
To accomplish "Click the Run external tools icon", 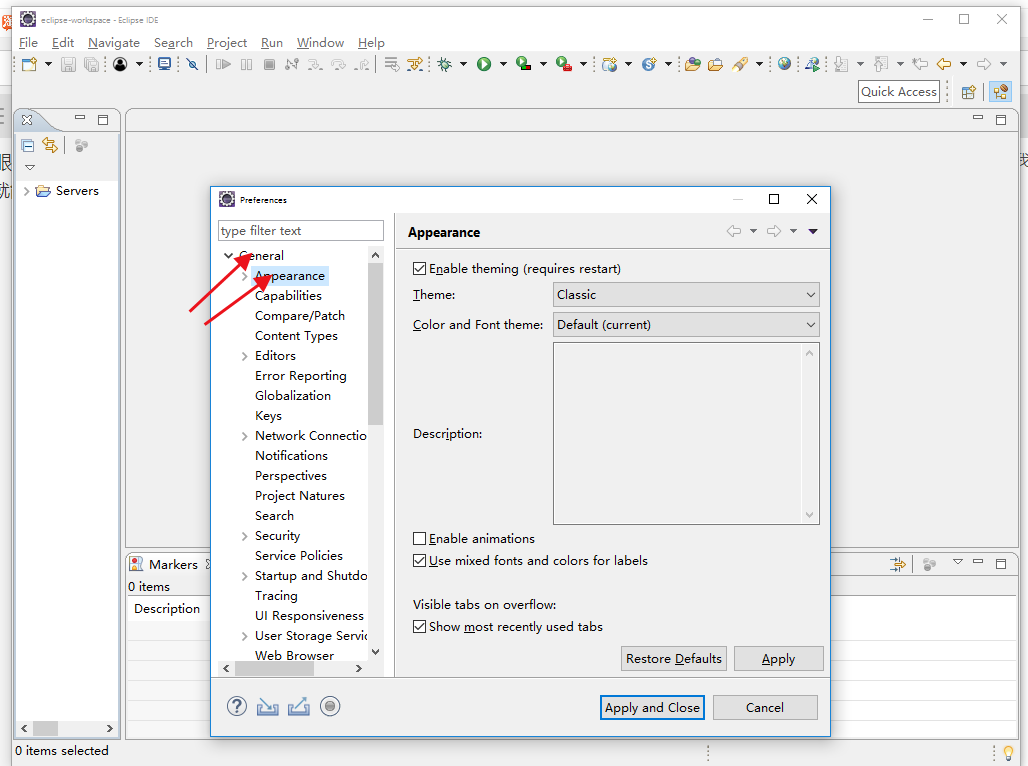I will click(x=563, y=64).
